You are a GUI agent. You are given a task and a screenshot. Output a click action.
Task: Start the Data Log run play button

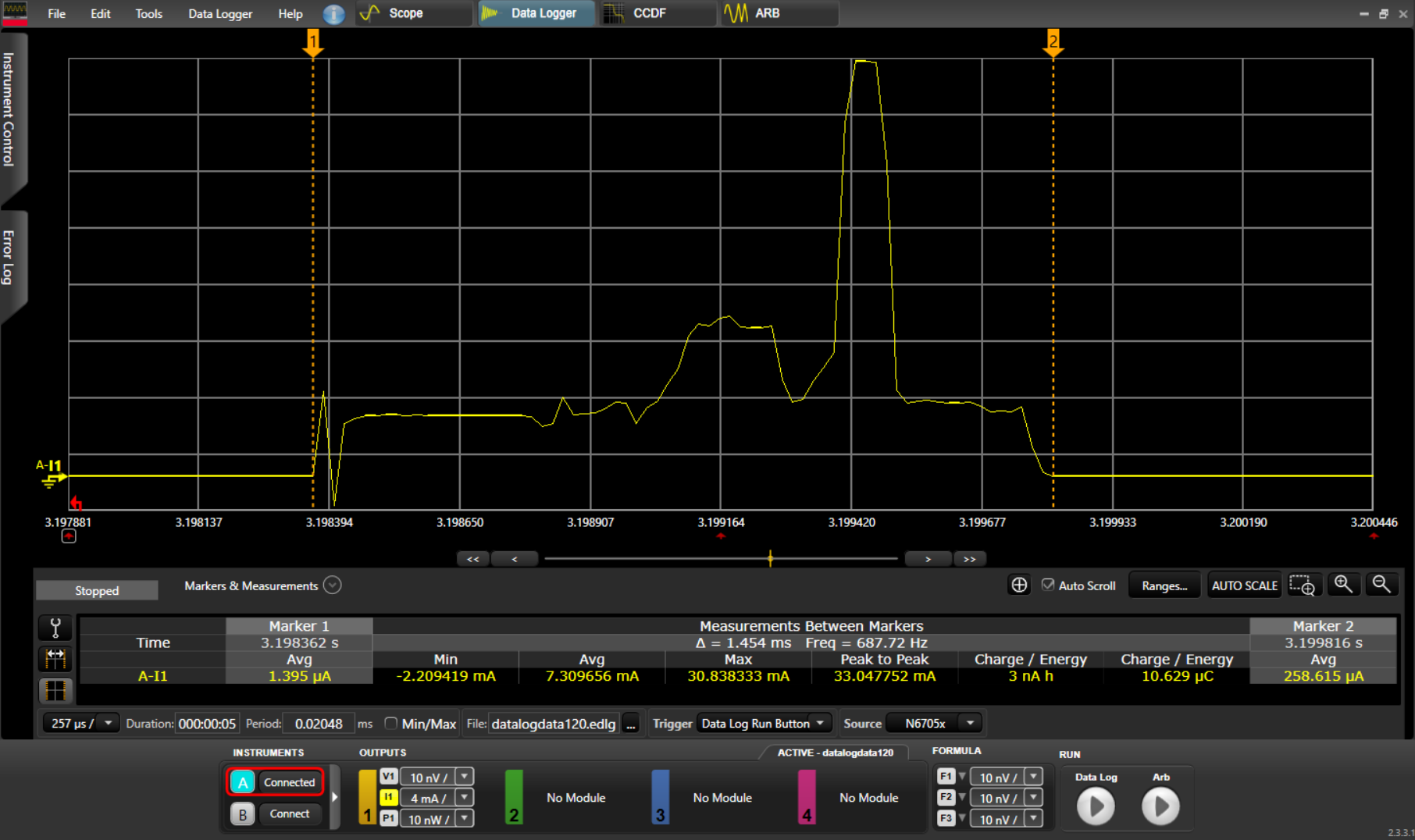pyautogui.click(x=1096, y=806)
